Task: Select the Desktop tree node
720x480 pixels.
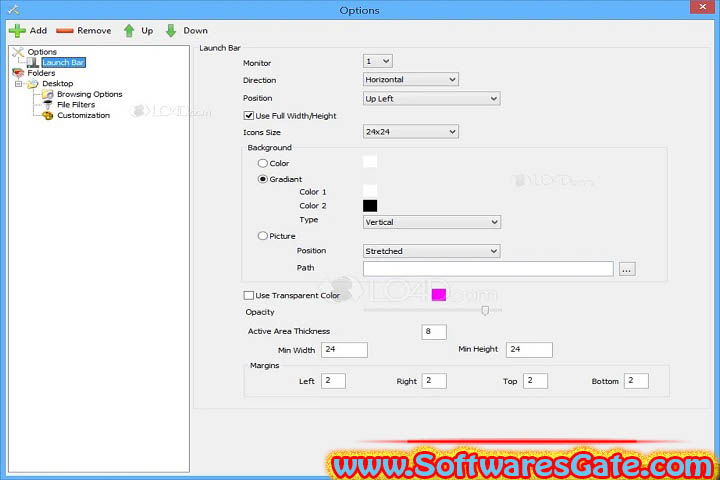Action: (x=57, y=84)
